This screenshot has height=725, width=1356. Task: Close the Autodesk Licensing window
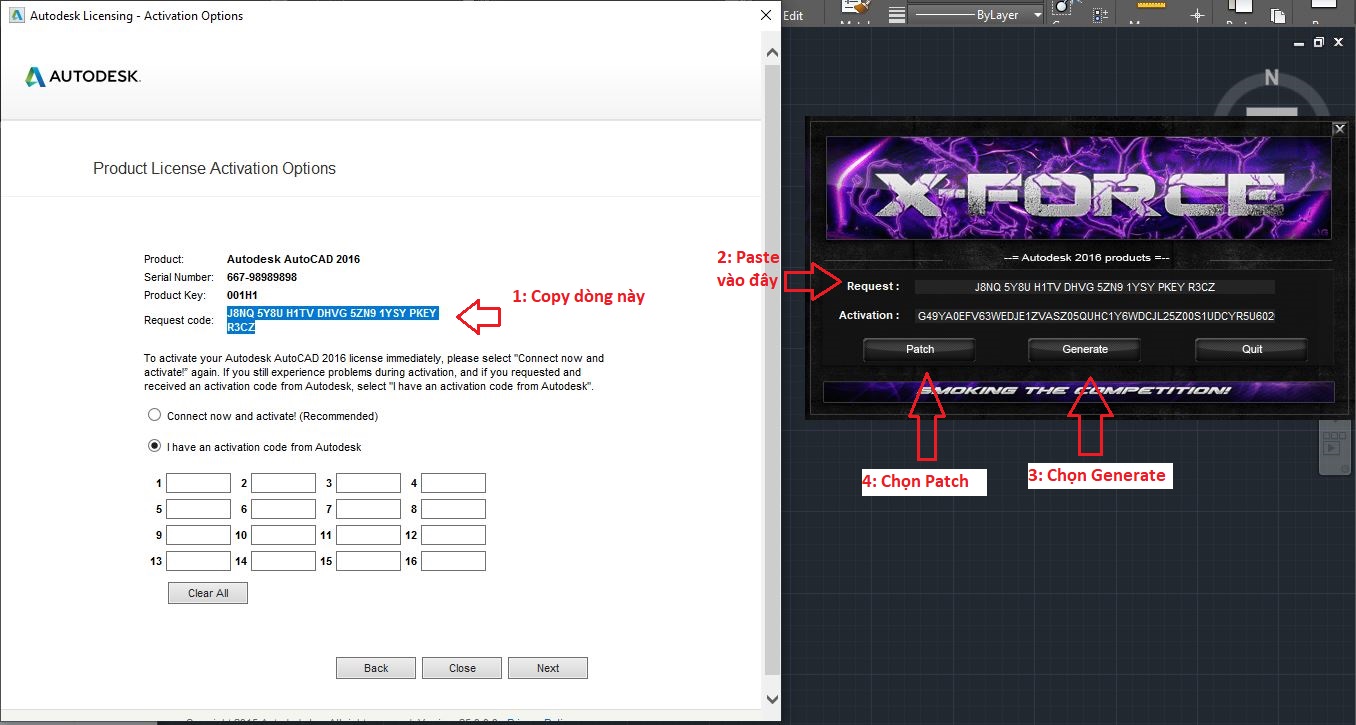(765, 15)
